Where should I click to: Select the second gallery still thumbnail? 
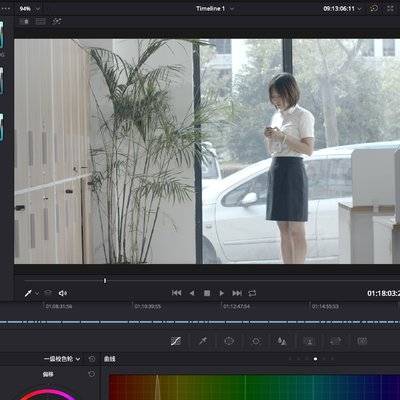click(2, 81)
